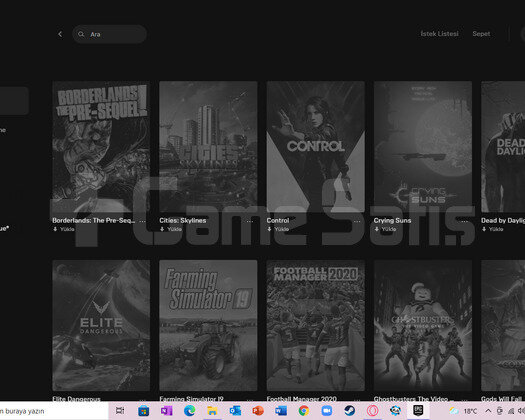Open the Control game cover thumbnail
This screenshot has height=420, width=525.
coord(315,146)
